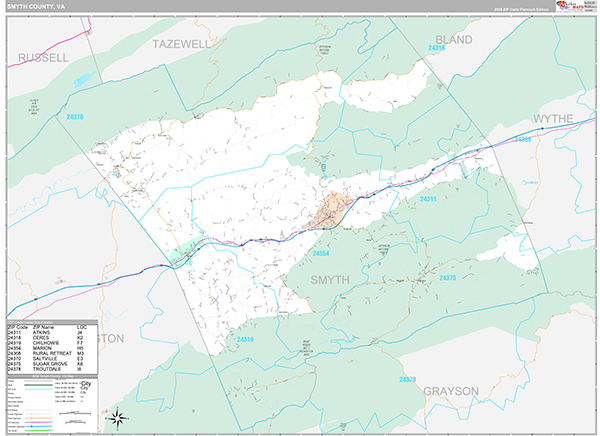Click the upper scale bar in legend
The width and height of the screenshot is (600, 436).
(x=75, y=413)
